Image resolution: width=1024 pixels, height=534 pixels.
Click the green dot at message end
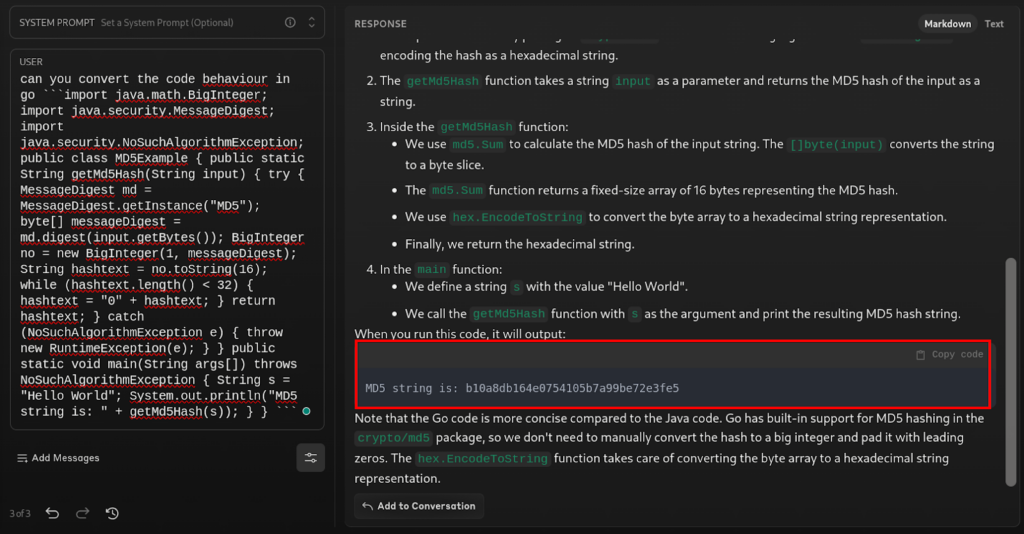click(x=306, y=411)
